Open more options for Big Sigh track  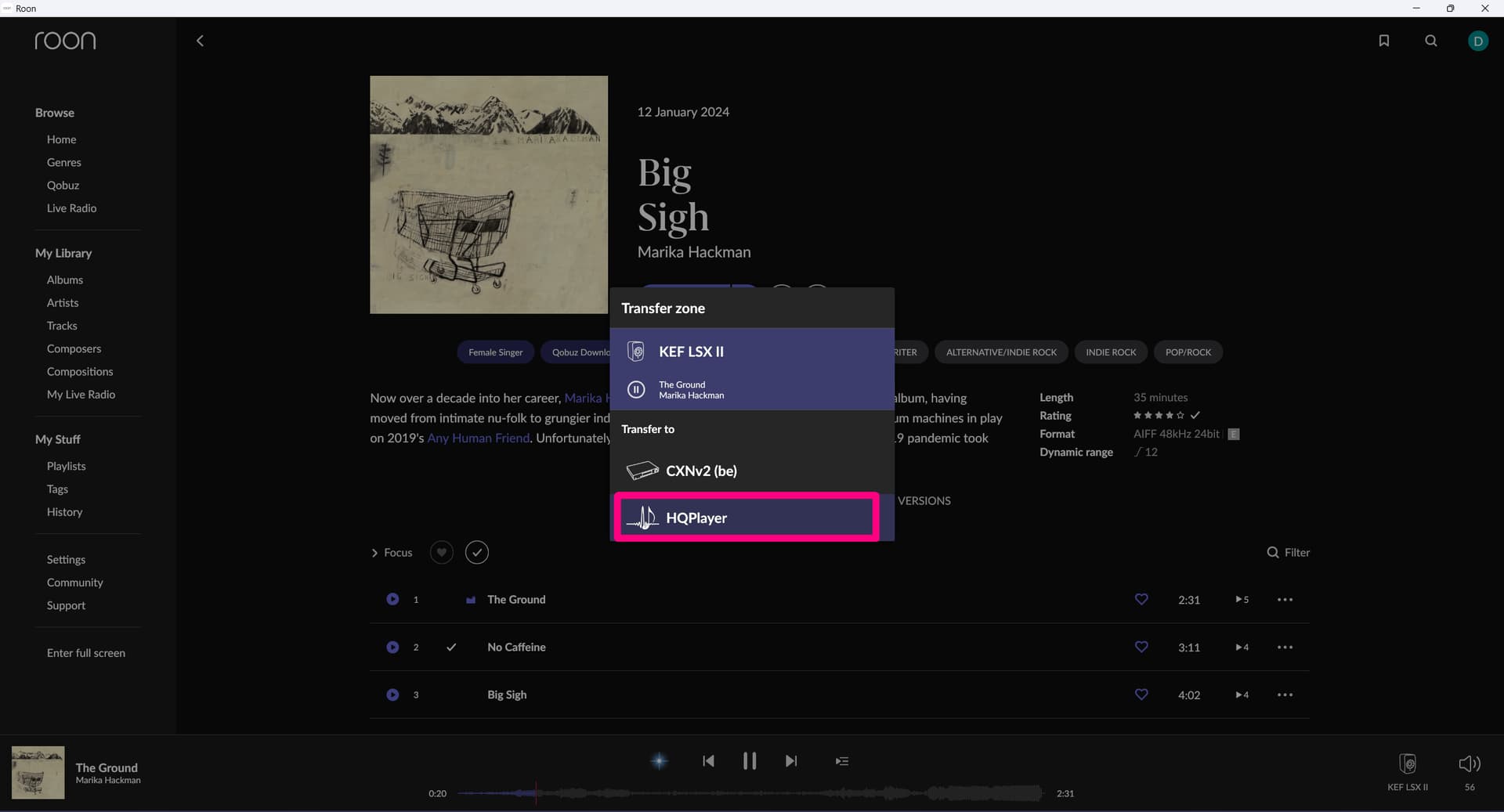[1285, 695]
